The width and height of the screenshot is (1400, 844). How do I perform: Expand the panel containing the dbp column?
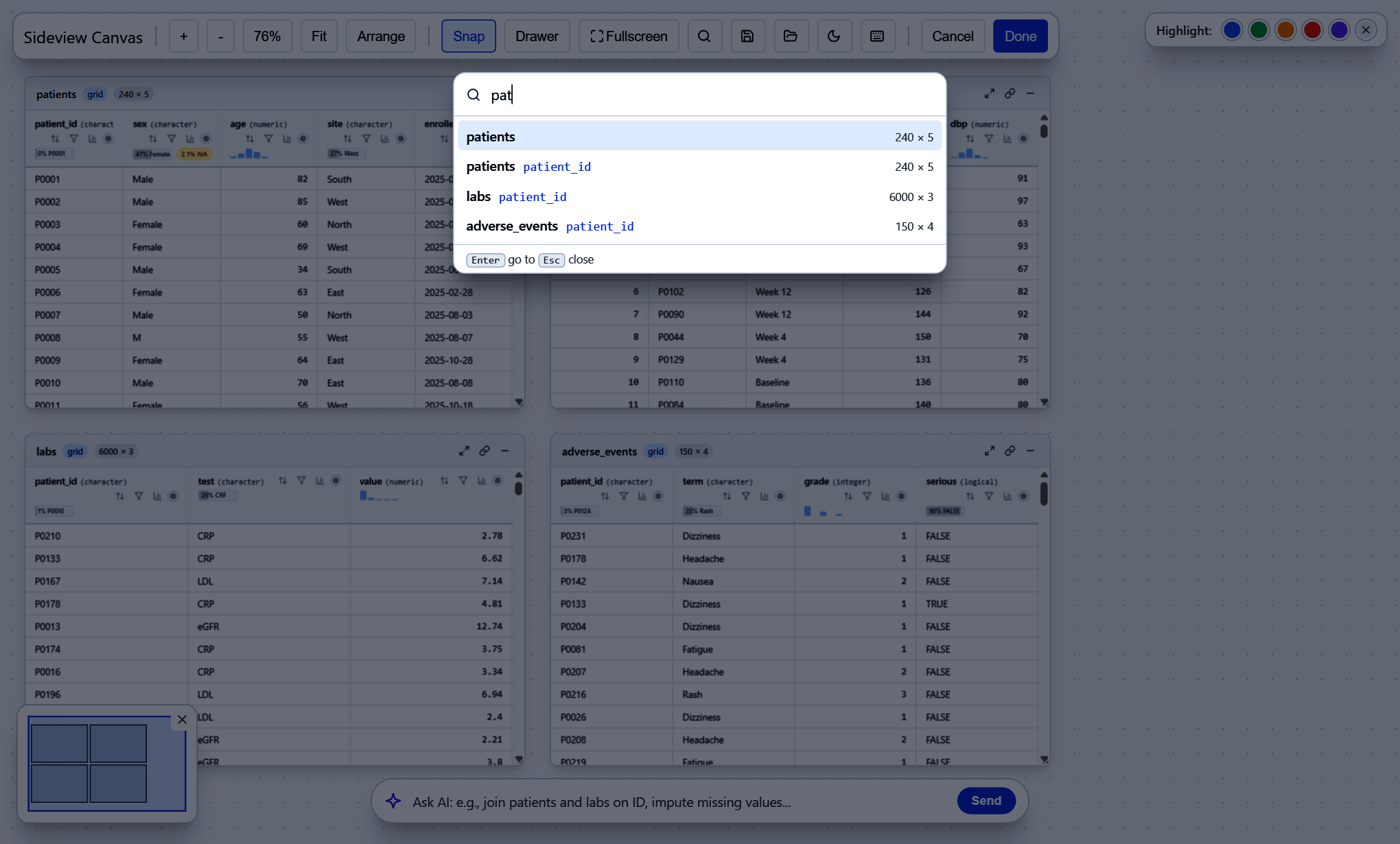(990, 93)
